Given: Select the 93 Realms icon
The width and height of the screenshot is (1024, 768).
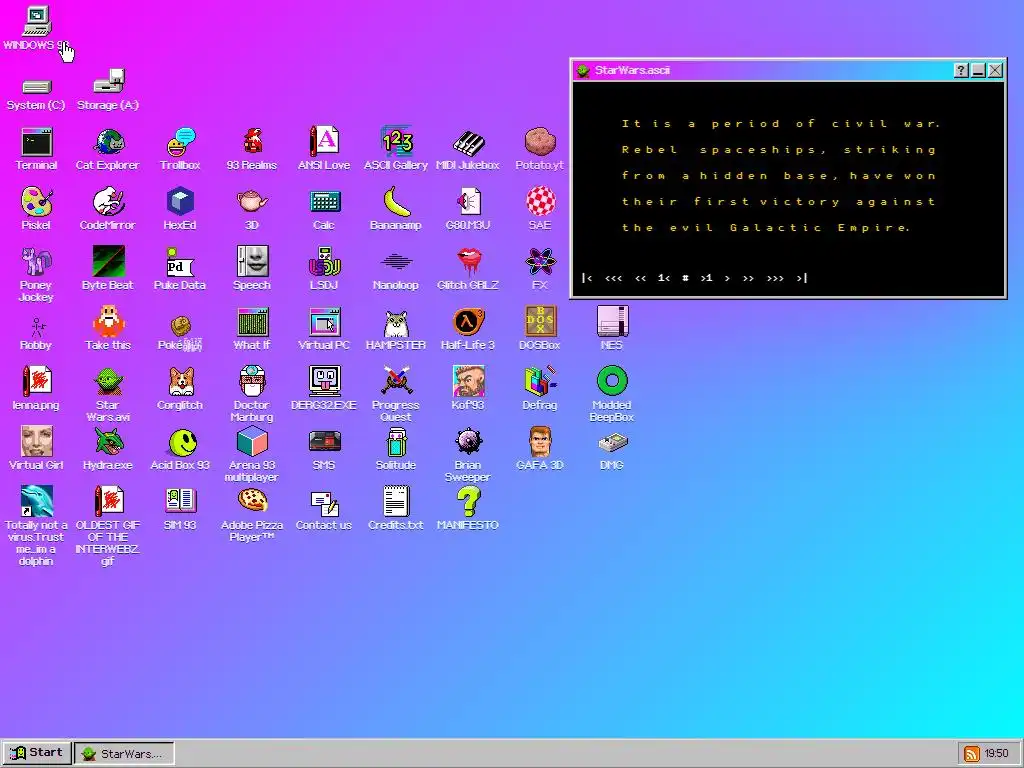Looking at the screenshot, I should pyautogui.click(x=252, y=149).
